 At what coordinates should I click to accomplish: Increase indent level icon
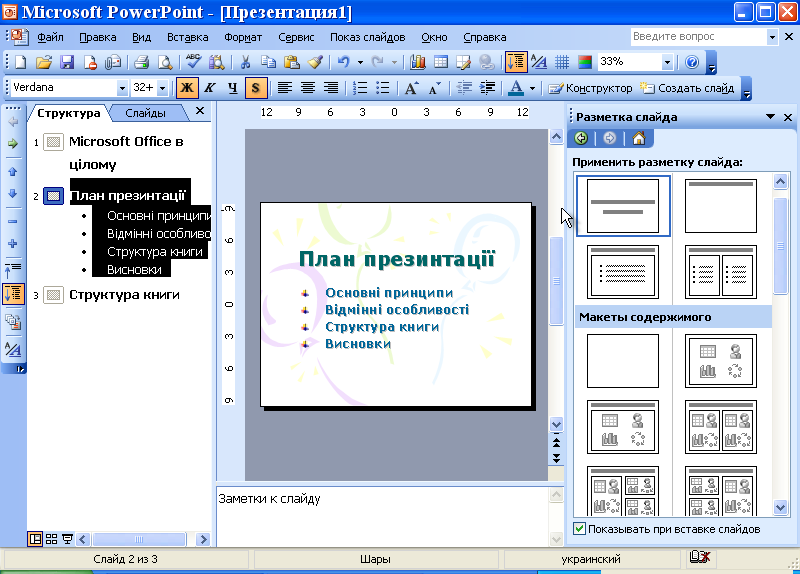pyautogui.click(x=487, y=88)
